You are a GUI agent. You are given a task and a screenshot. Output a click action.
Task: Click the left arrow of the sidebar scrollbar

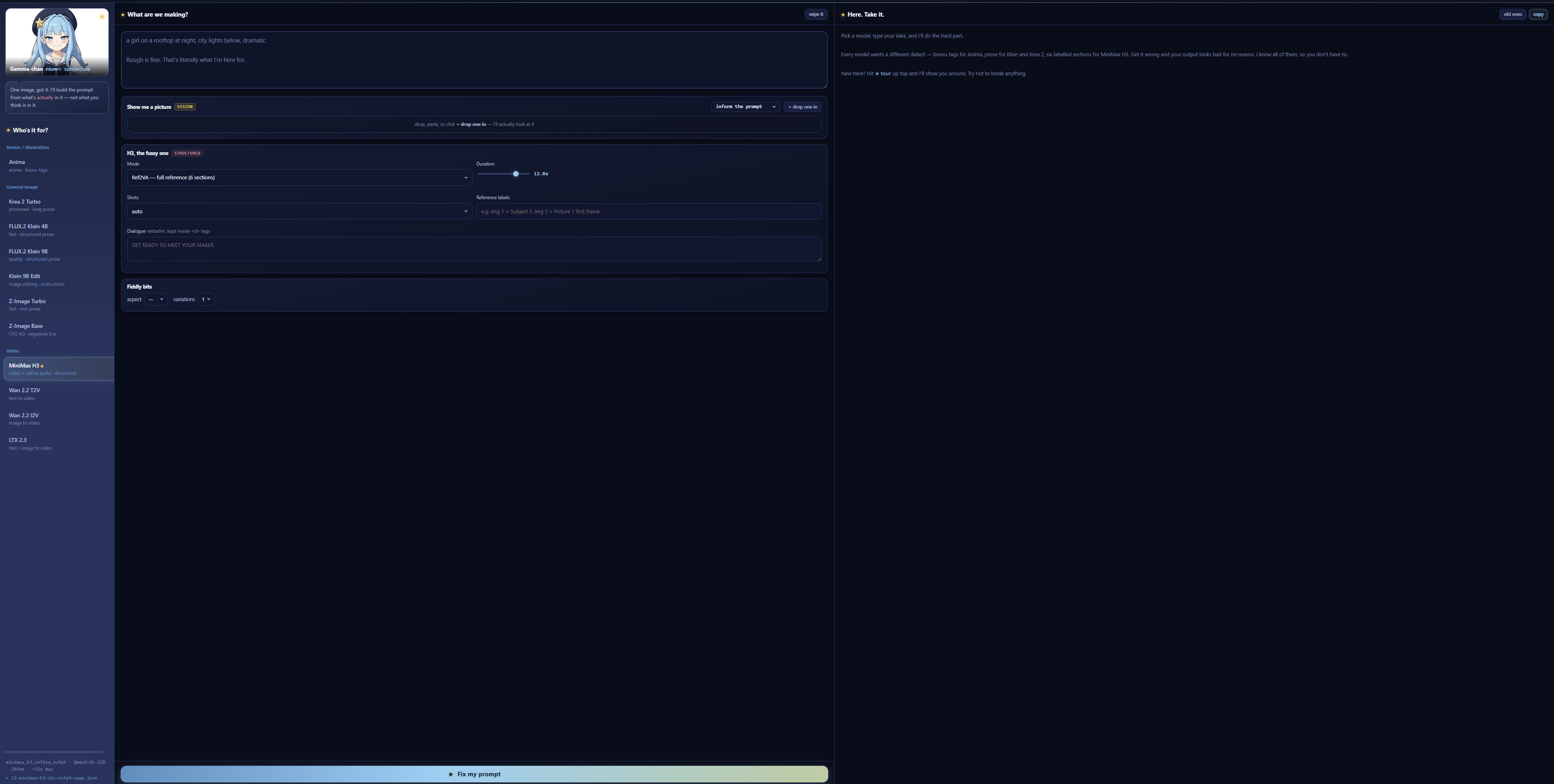click(2, 752)
